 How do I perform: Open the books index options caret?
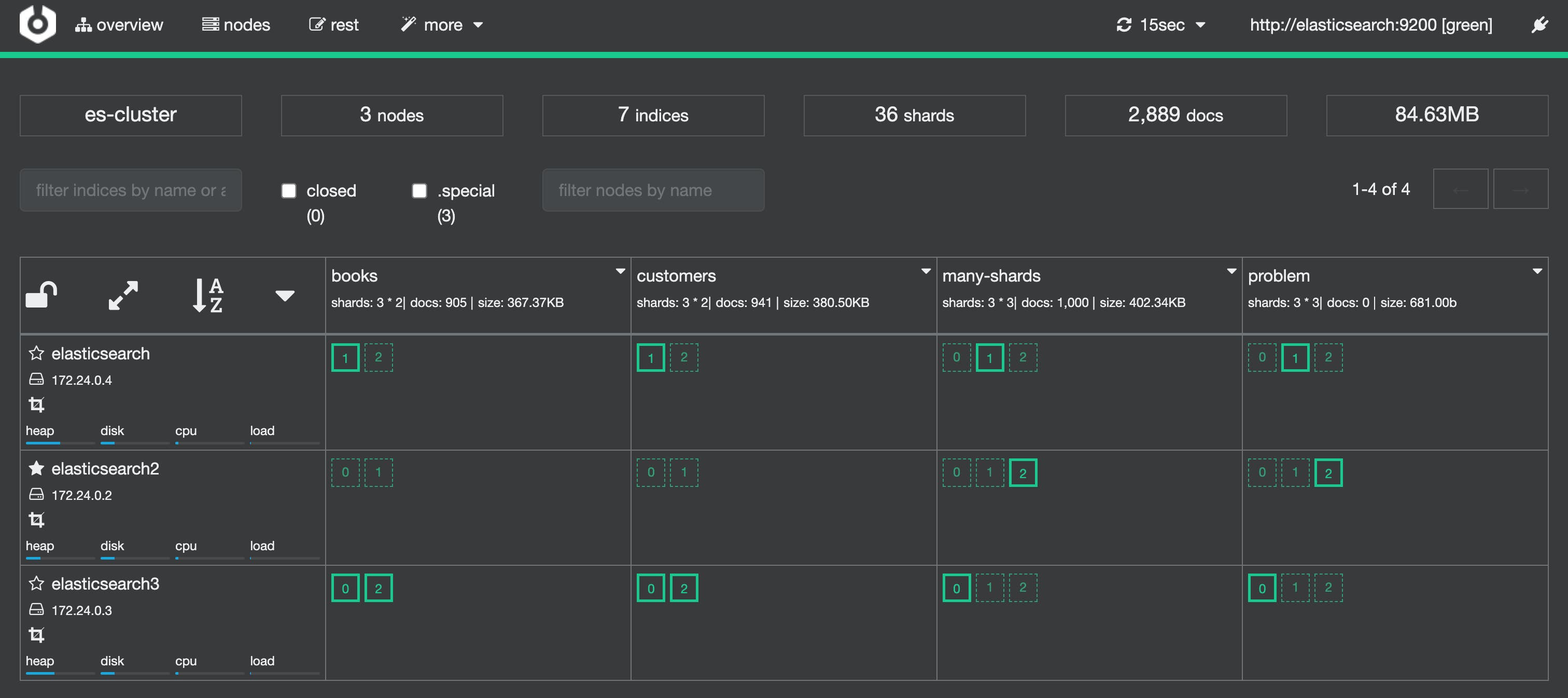[x=621, y=270]
